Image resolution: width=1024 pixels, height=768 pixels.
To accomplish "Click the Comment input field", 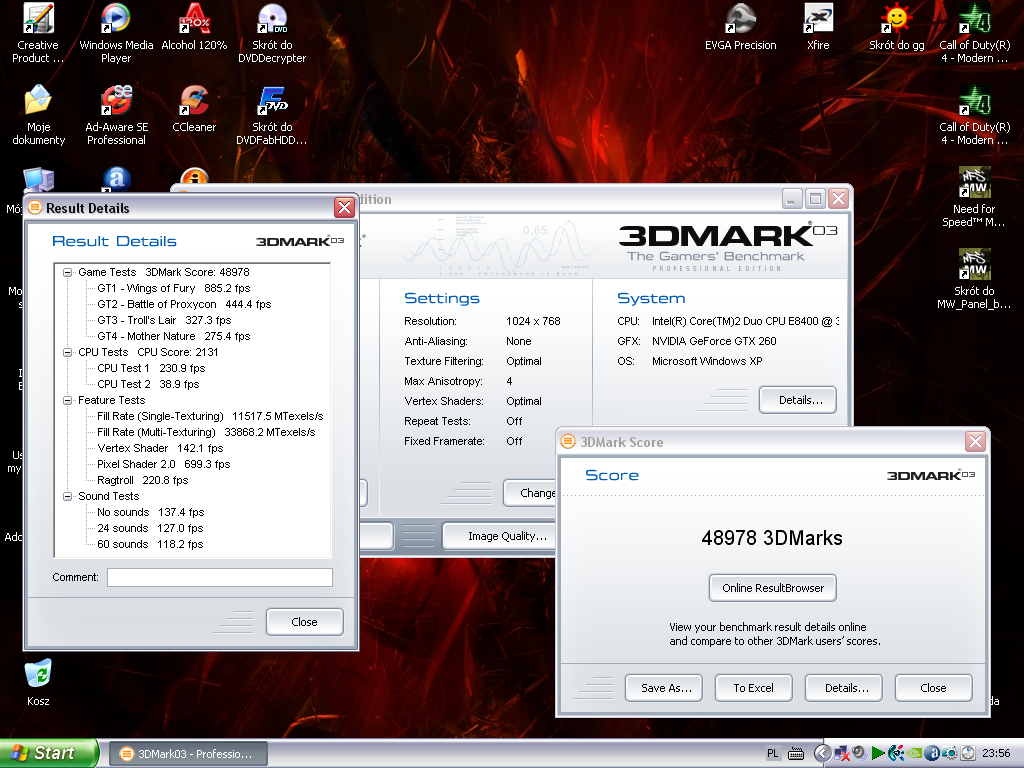I will click(x=220, y=577).
